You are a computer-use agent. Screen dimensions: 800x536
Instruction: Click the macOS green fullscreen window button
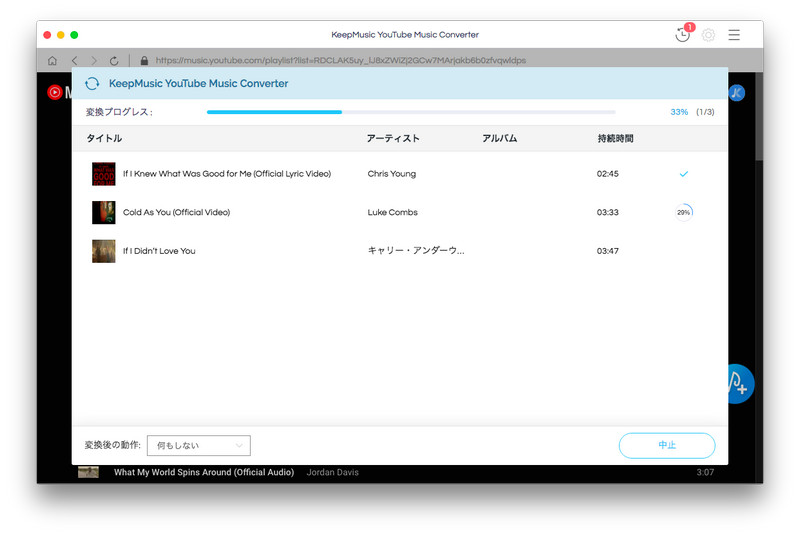click(74, 35)
